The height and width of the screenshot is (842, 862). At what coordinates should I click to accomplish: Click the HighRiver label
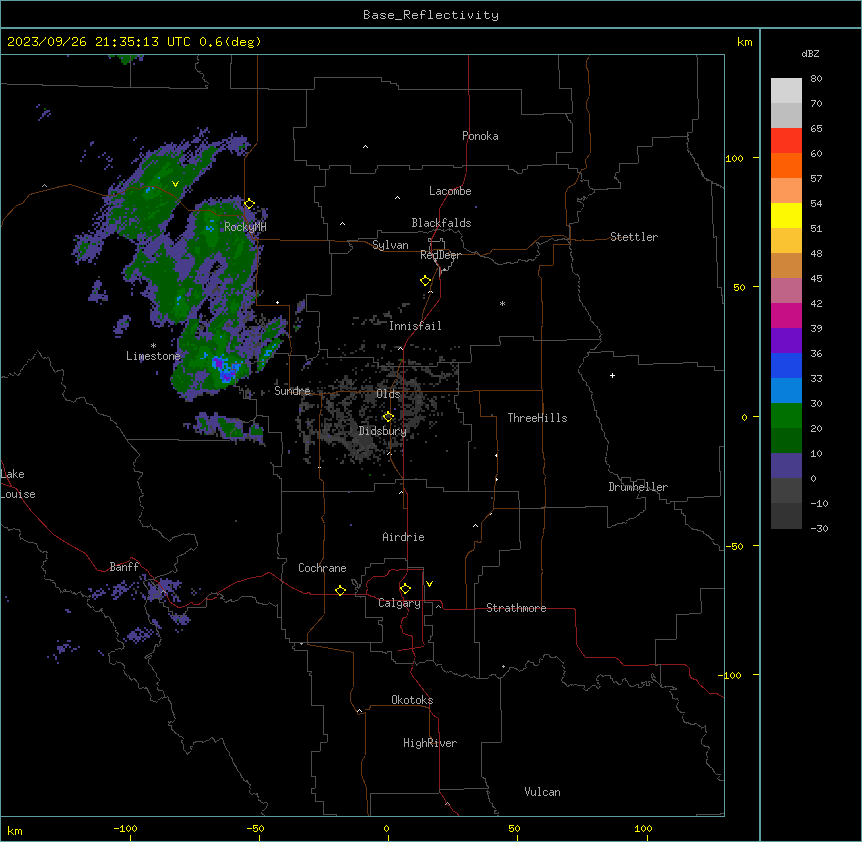(x=430, y=743)
